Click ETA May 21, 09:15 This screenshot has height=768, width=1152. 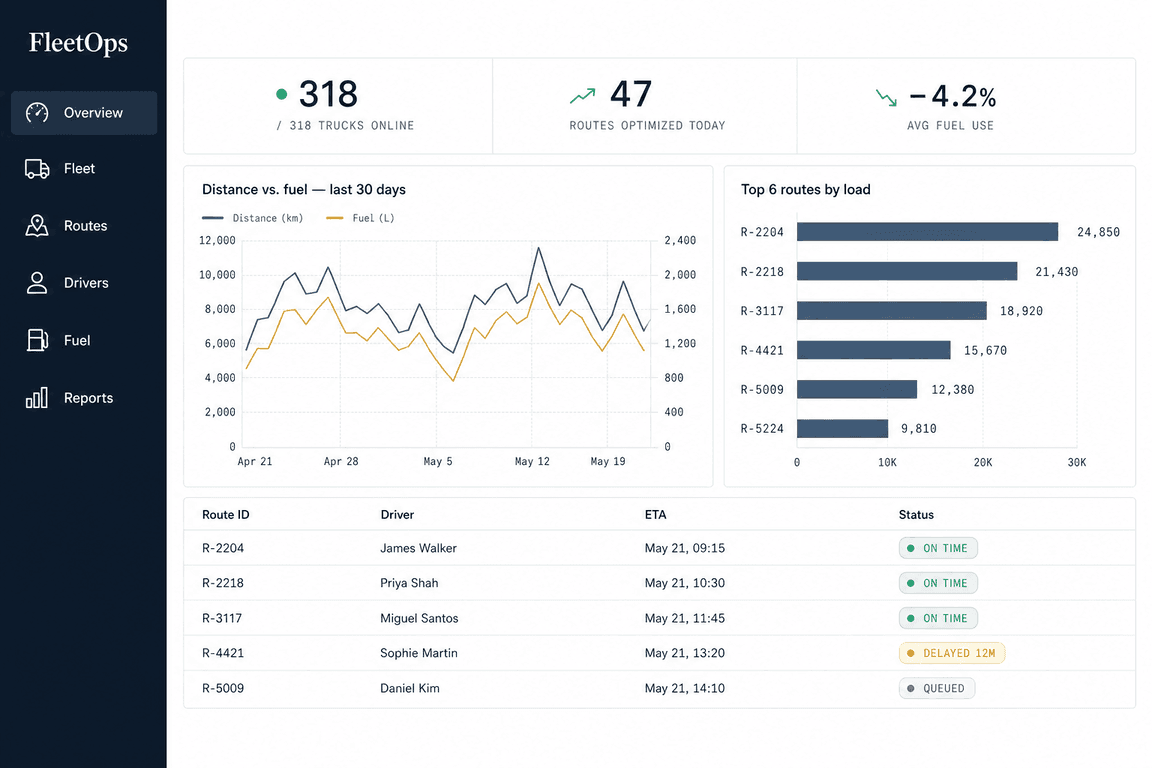[x=685, y=548]
